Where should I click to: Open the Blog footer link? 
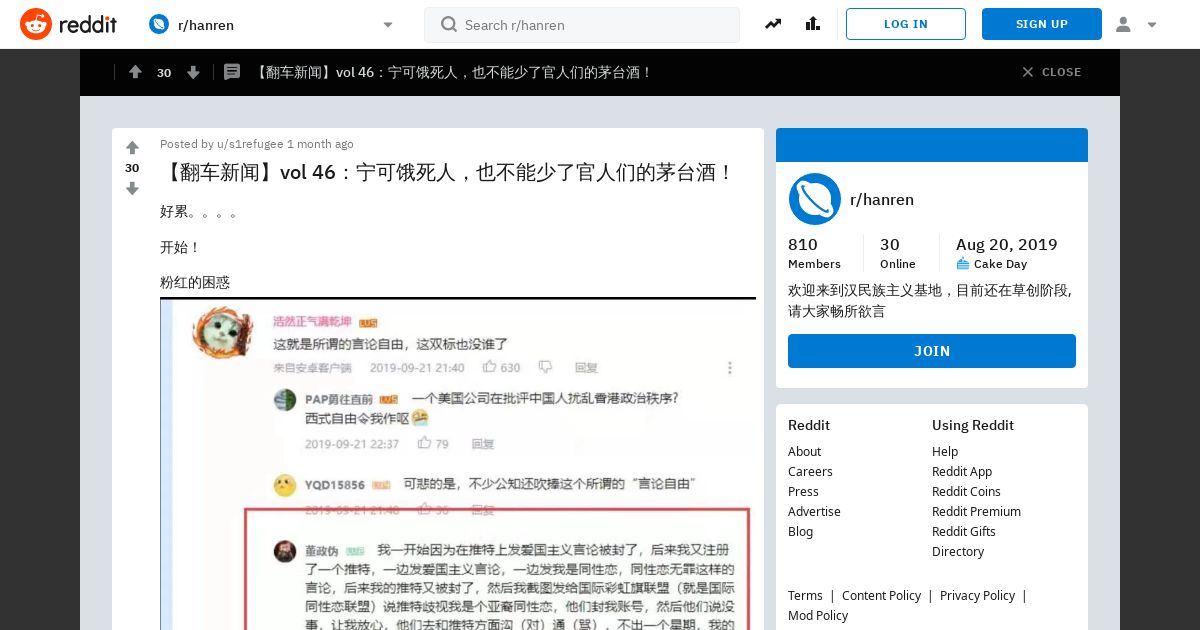point(800,531)
